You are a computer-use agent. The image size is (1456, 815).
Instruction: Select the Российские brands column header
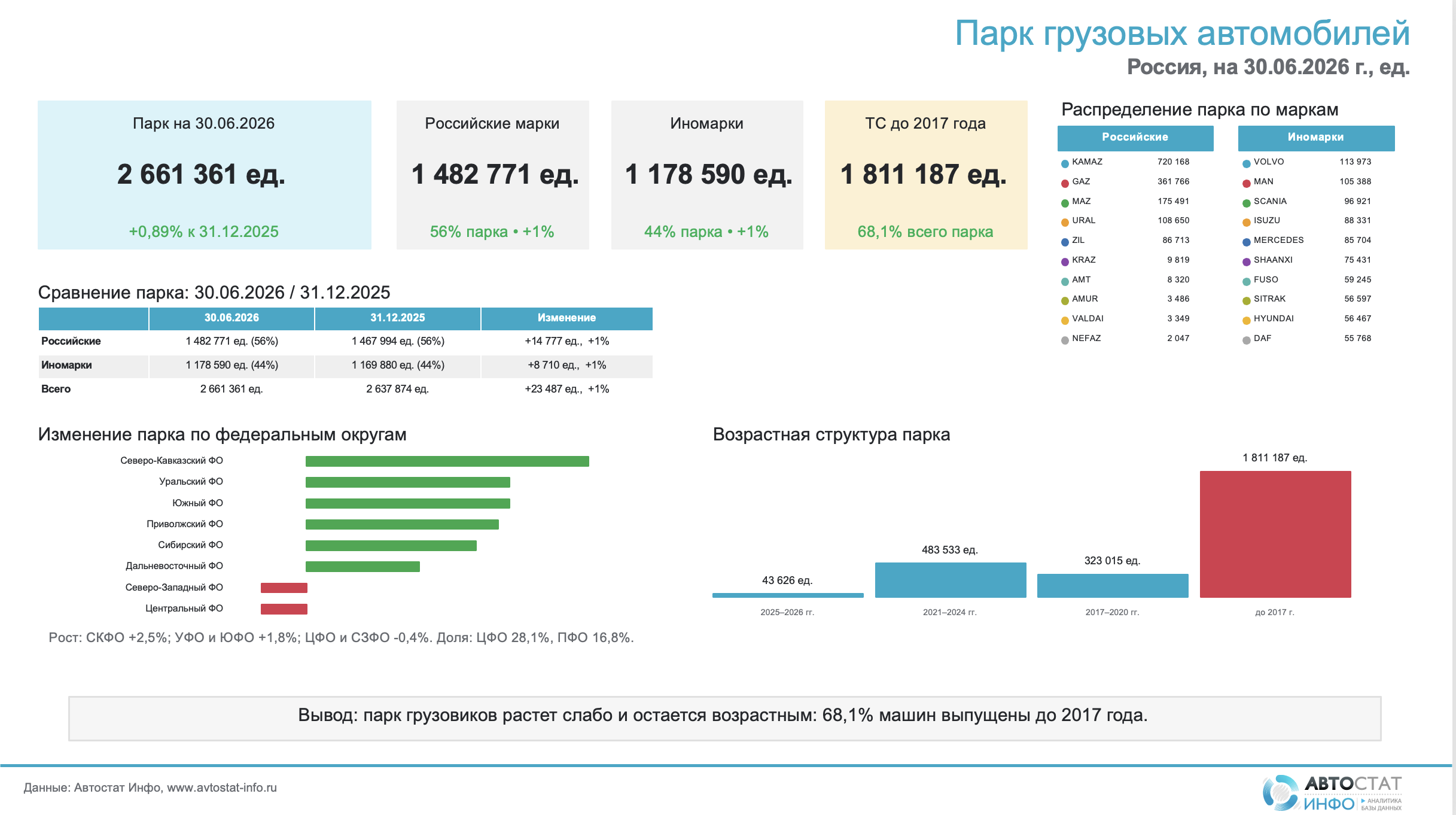(x=1135, y=138)
